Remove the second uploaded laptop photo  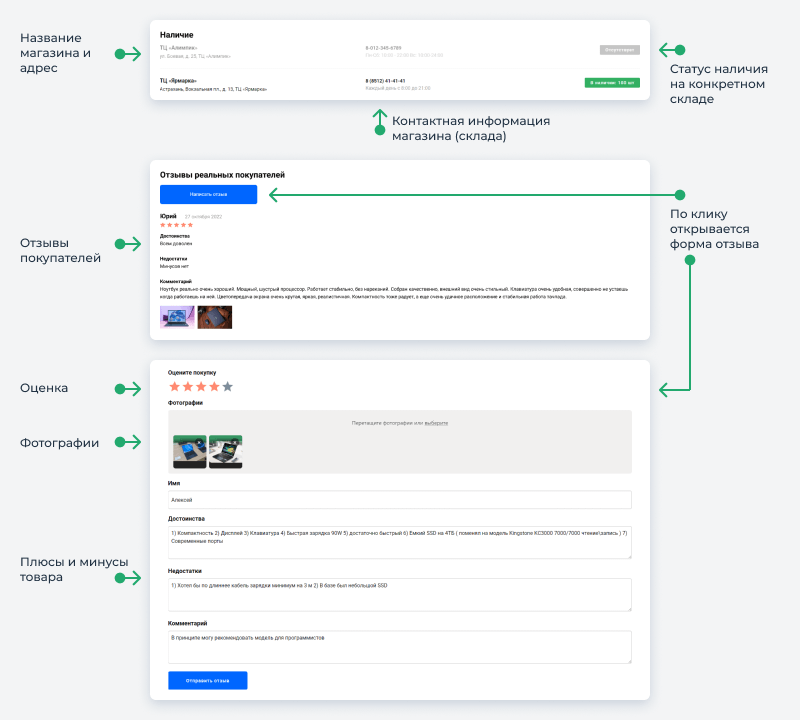235,442
